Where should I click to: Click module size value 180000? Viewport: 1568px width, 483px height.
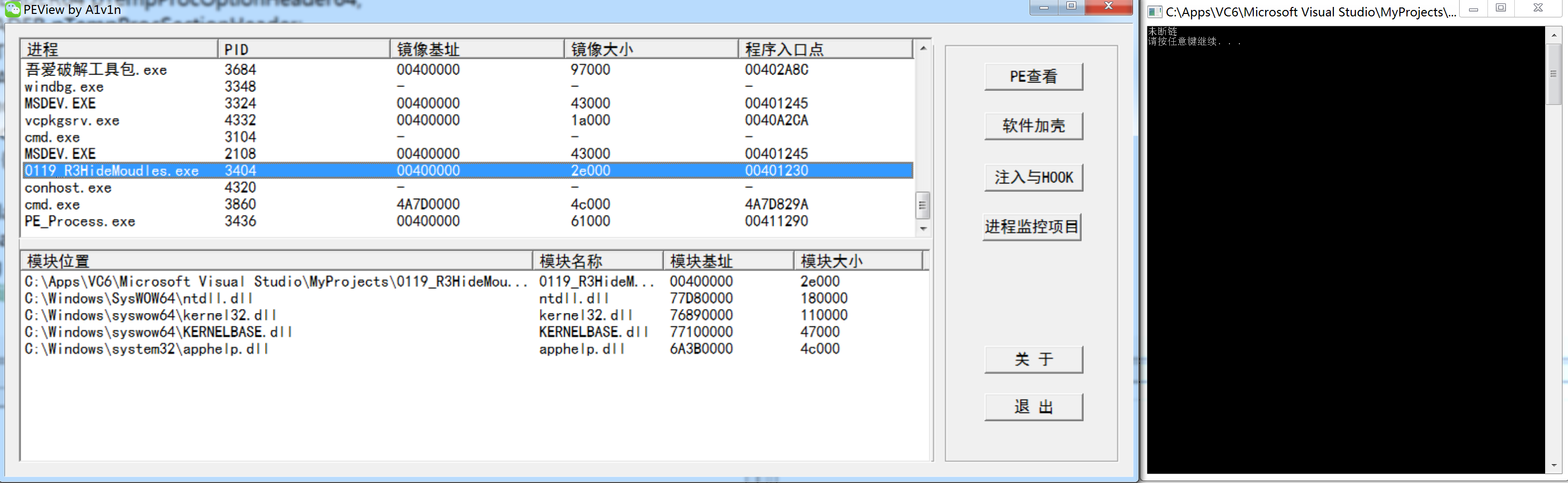[824, 298]
